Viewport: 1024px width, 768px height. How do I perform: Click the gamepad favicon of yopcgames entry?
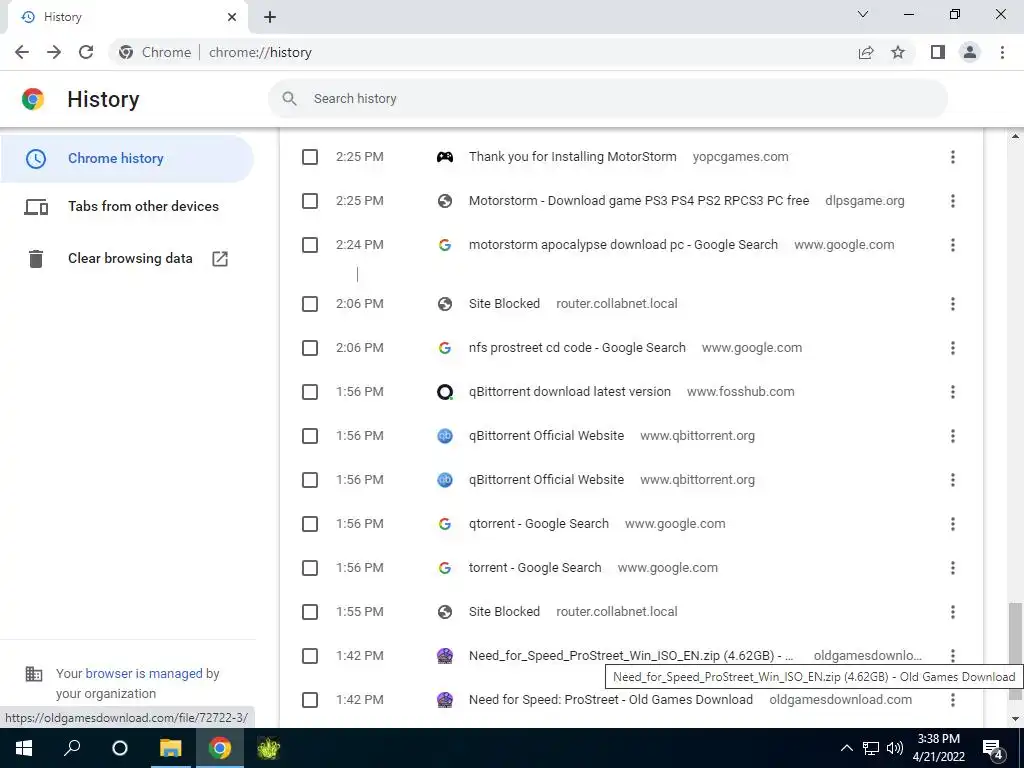click(x=445, y=157)
